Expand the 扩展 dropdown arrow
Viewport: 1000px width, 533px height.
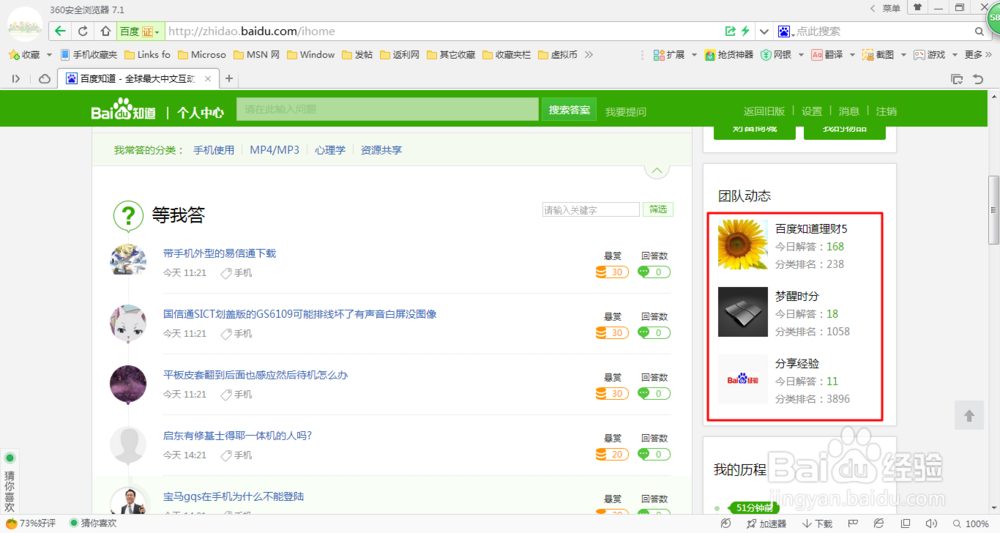(x=694, y=55)
